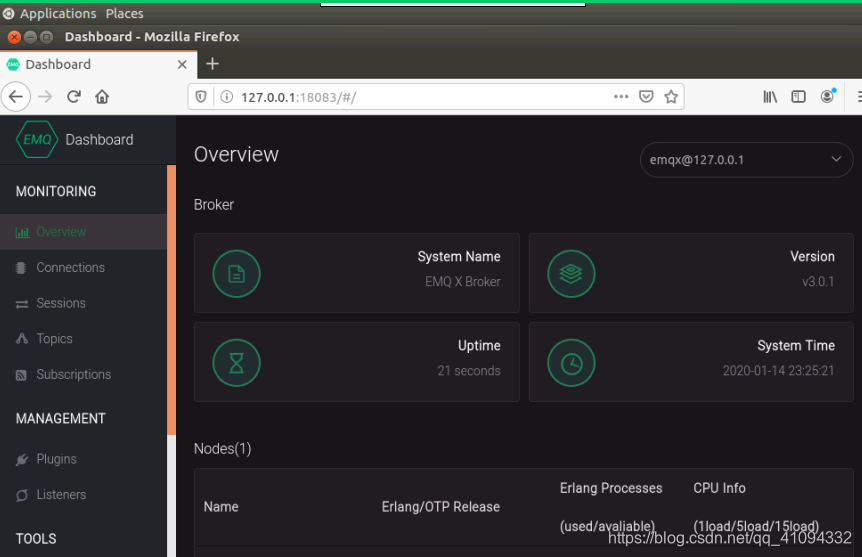Click the Plugins plug icon
The height and width of the screenshot is (557, 862).
22,459
